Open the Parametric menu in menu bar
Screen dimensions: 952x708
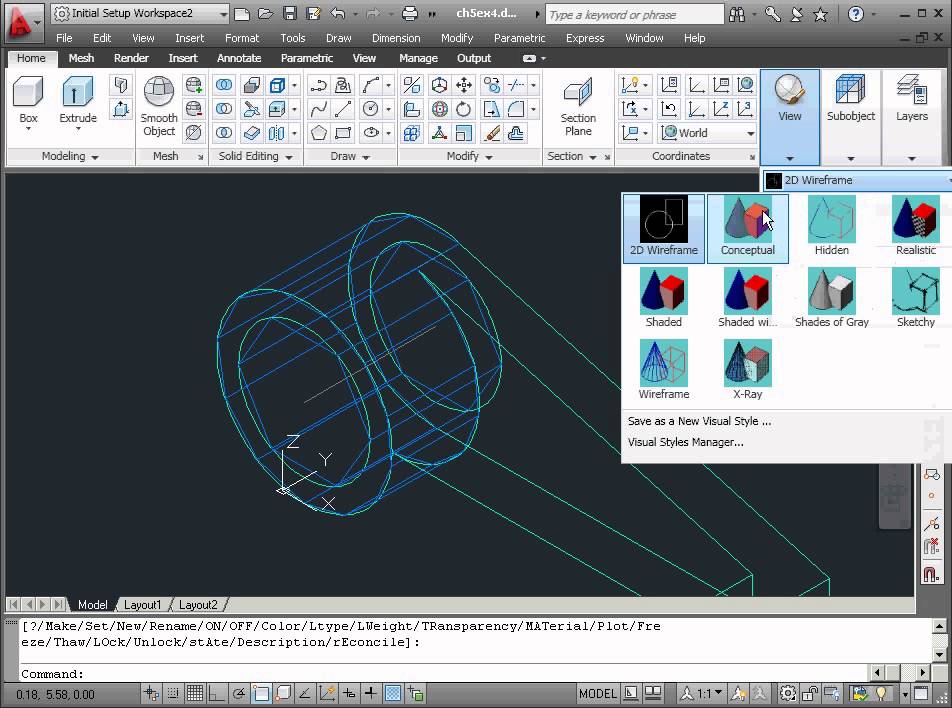coord(520,38)
